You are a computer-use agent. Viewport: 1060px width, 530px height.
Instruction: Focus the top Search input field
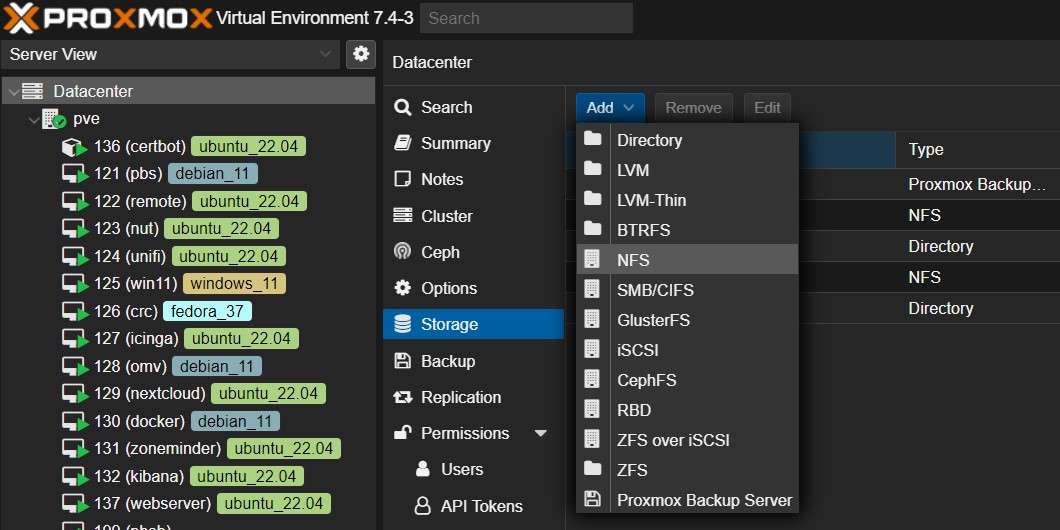526,18
